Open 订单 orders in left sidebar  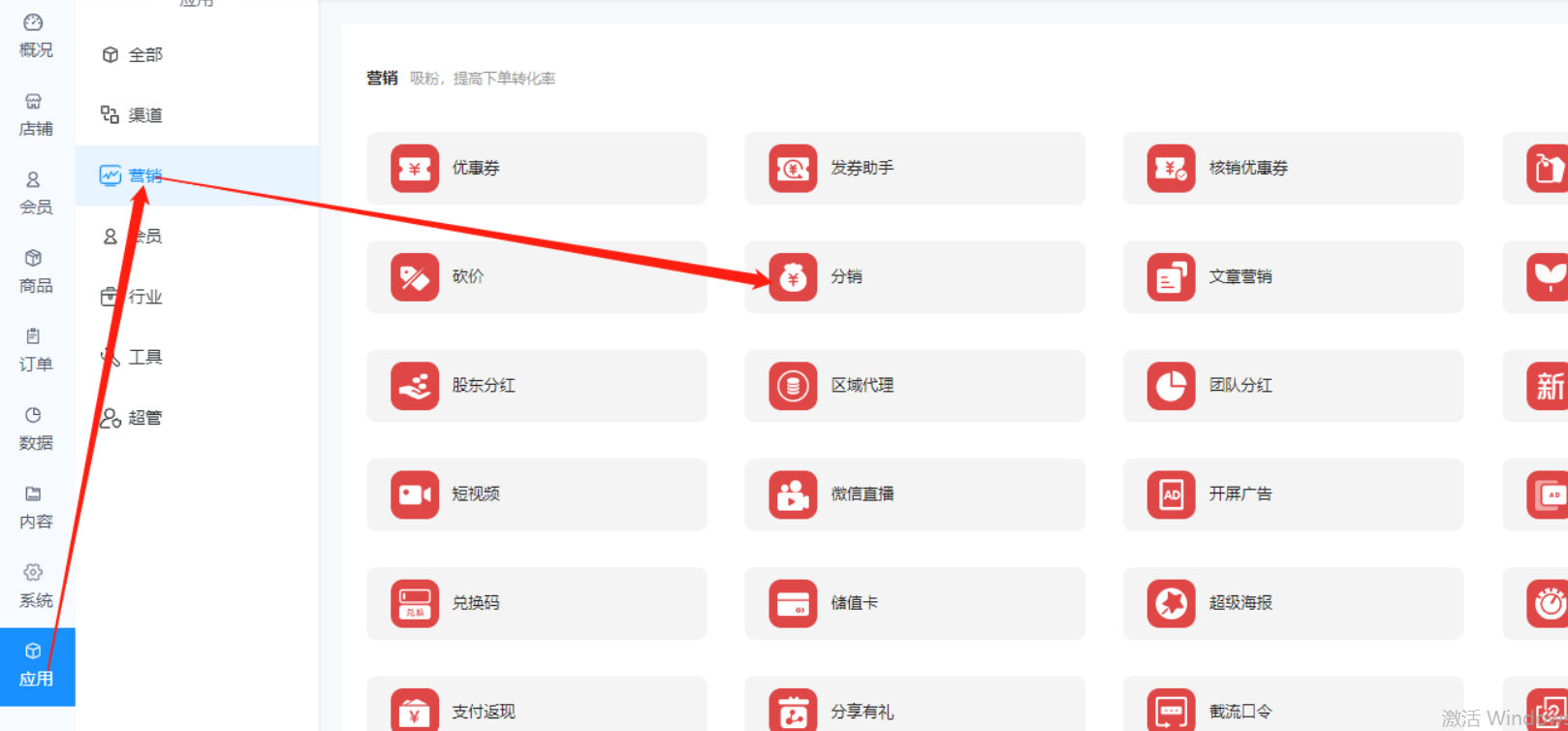[x=36, y=350]
